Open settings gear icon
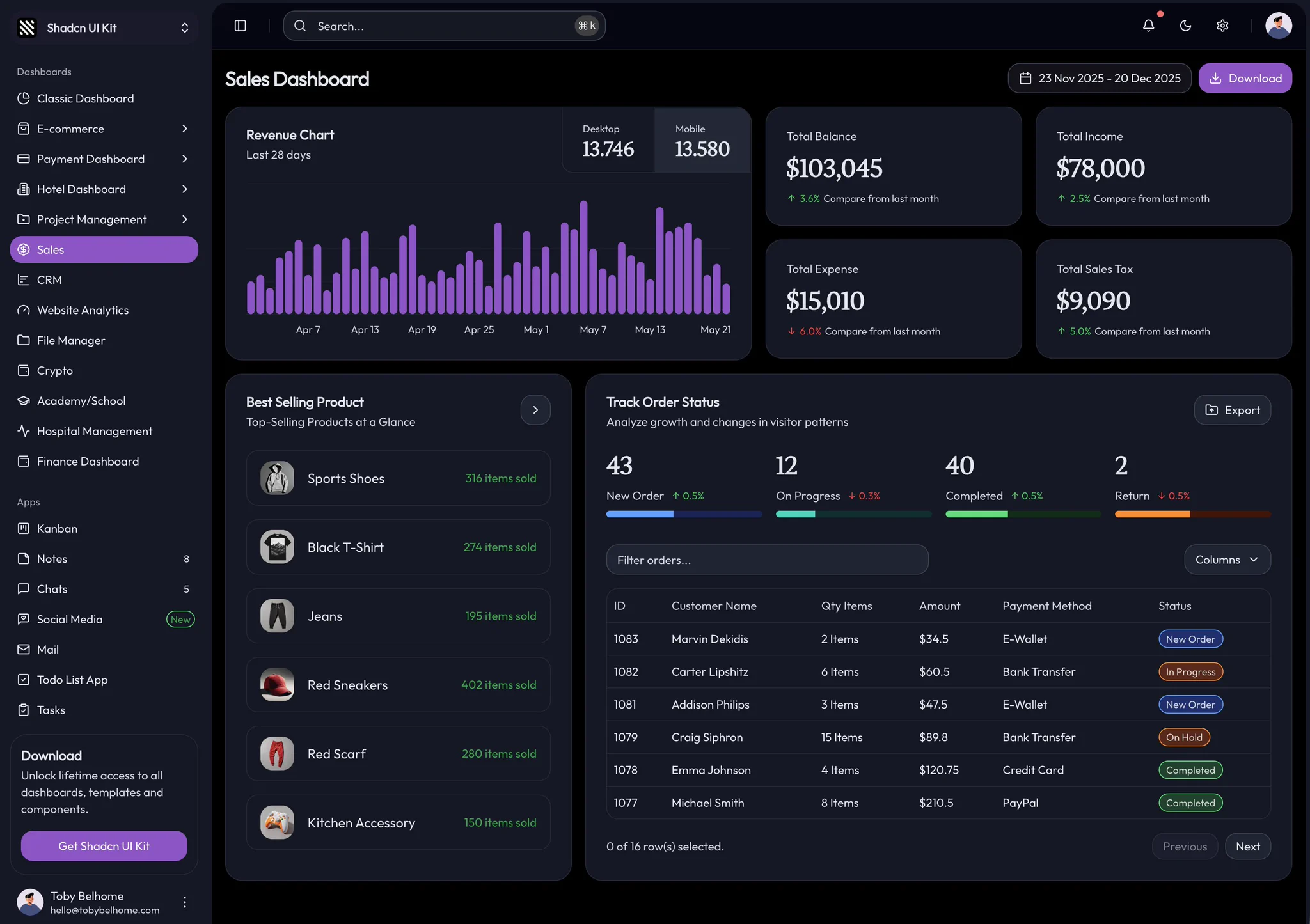Image resolution: width=1310 pixels, height=924 pixels. (1222, 26)
